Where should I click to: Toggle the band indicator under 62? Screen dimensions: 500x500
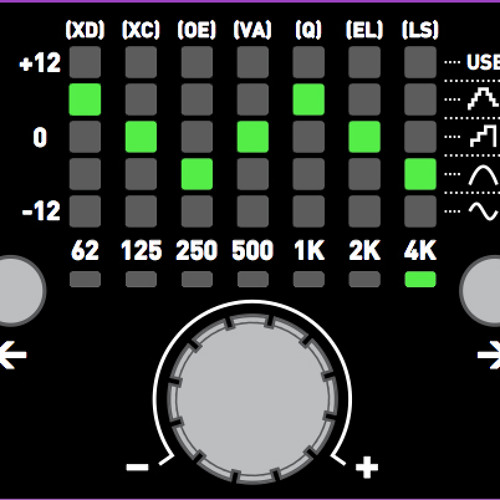(x=85, y=279)
